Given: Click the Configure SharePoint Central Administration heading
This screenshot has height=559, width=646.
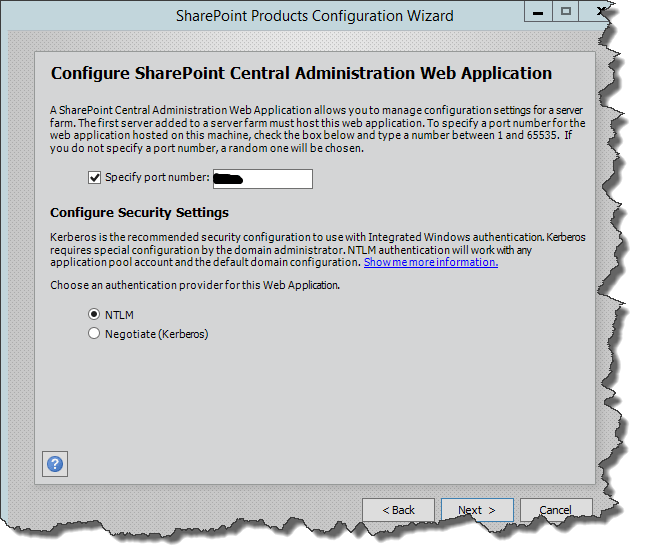Looking at the screenshot, I should (301, 74).
